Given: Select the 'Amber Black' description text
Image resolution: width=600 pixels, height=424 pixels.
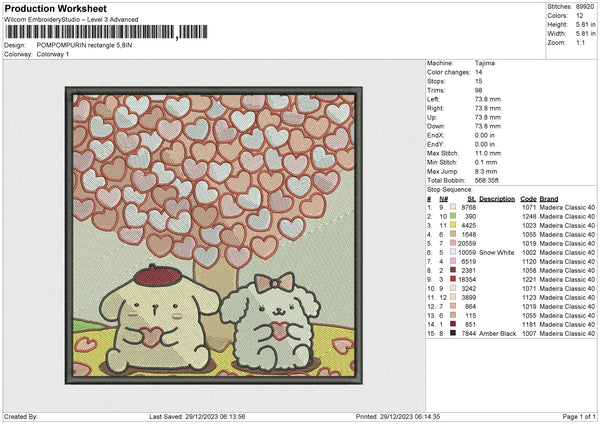Looking at the screenshot, I should (497, 334).
